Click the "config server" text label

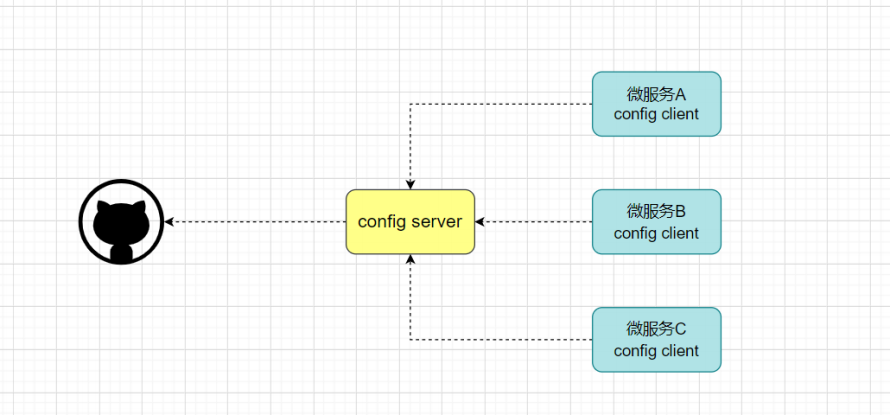410,222
